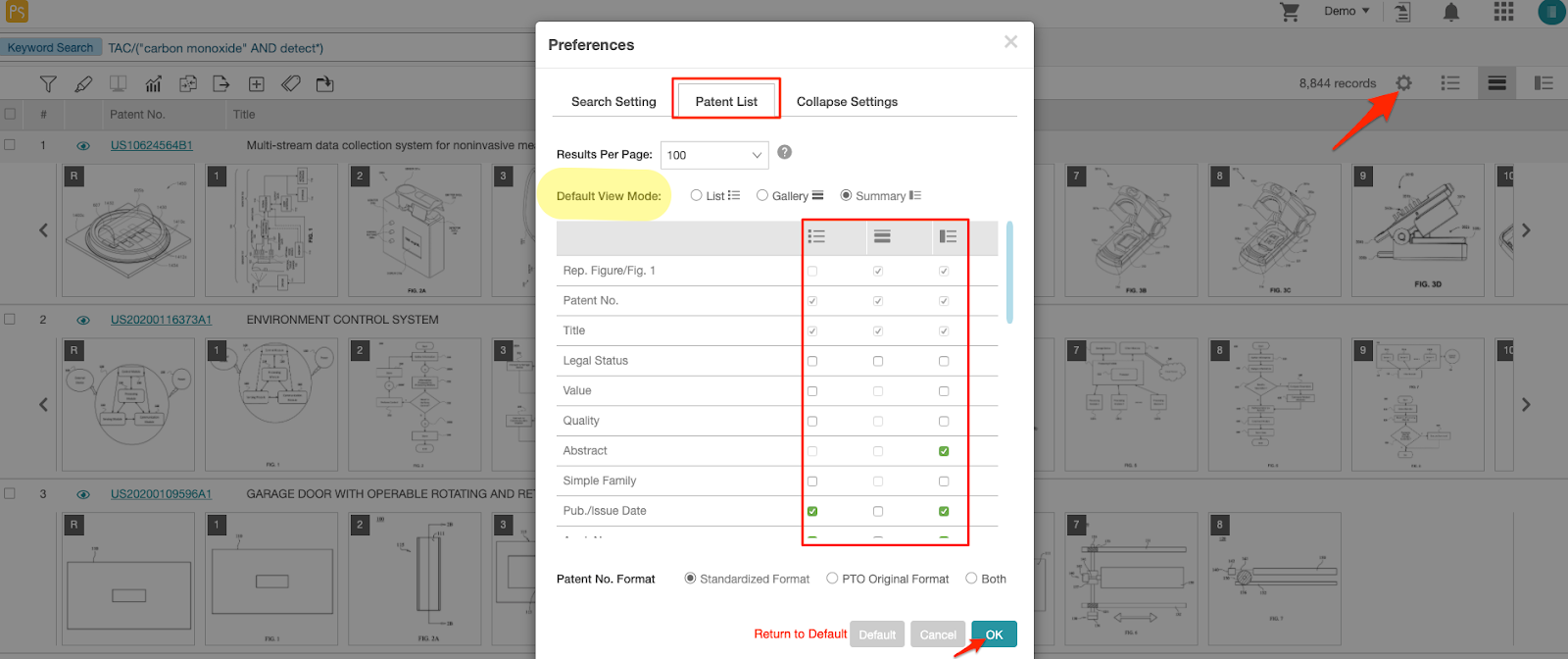This screenshot has width=1568, height=659.
Task: Switch to Collapse Settings tab
Action: [x=847, y=101]
